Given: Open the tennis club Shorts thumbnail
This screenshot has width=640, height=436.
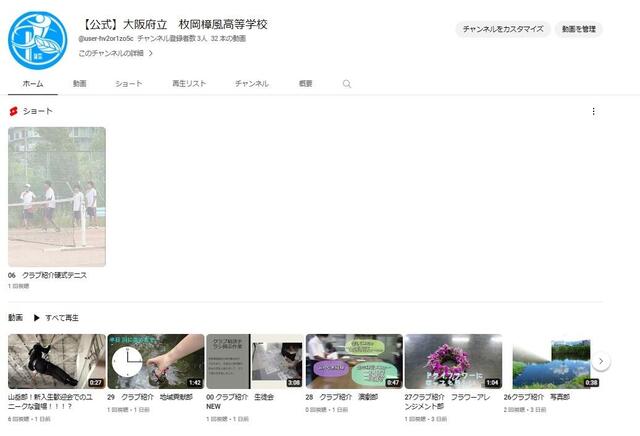Looking at the screenshot, I should tap(57, 197).
